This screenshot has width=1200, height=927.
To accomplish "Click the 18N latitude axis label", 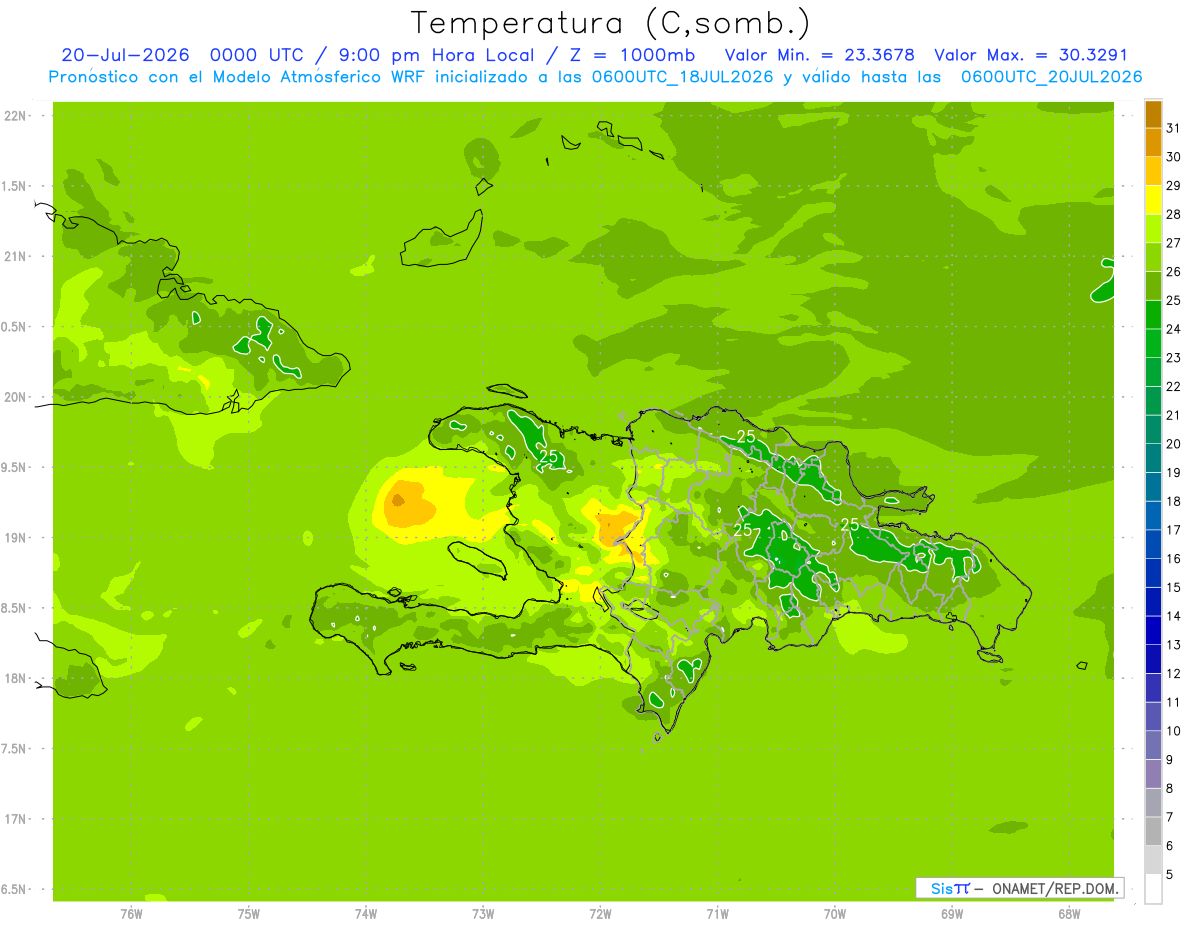I will 15,678.
